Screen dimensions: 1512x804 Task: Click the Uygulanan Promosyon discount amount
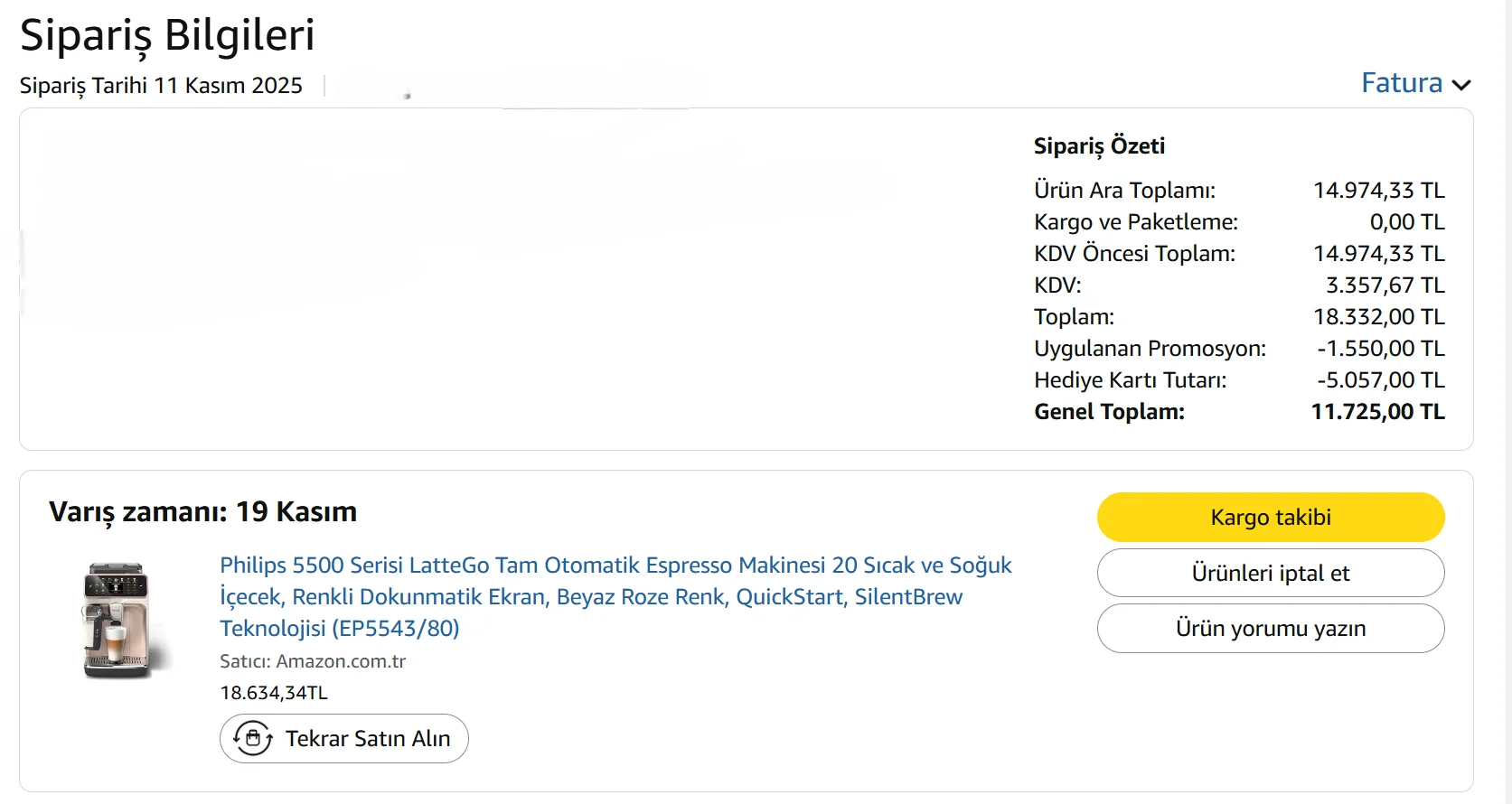[x=1380, y=349]
